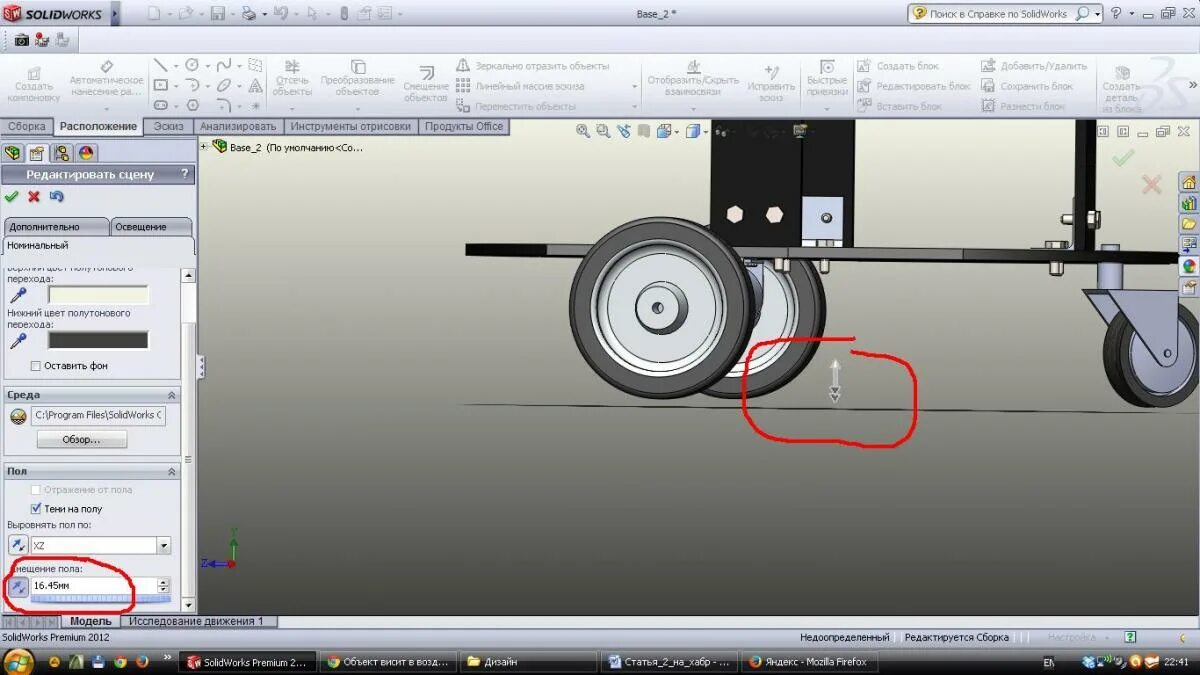Click the floor offset slider wheel
1200x675 pixels.
coord(100,599)
